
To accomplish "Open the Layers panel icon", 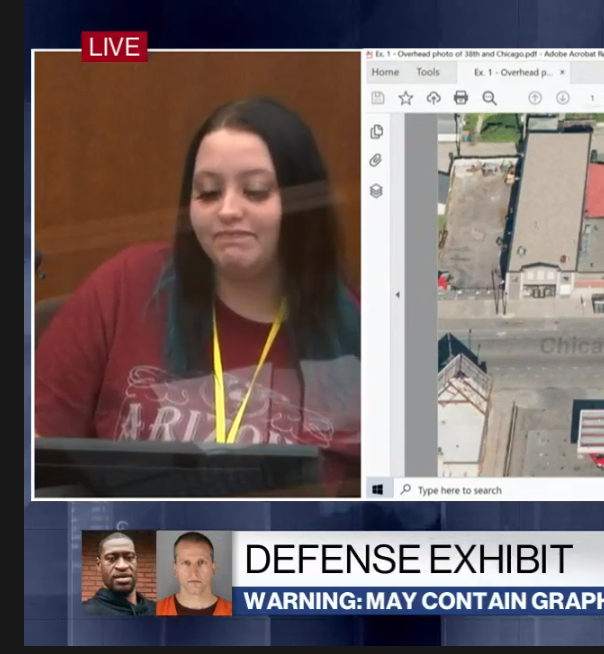I will (376, 191).
